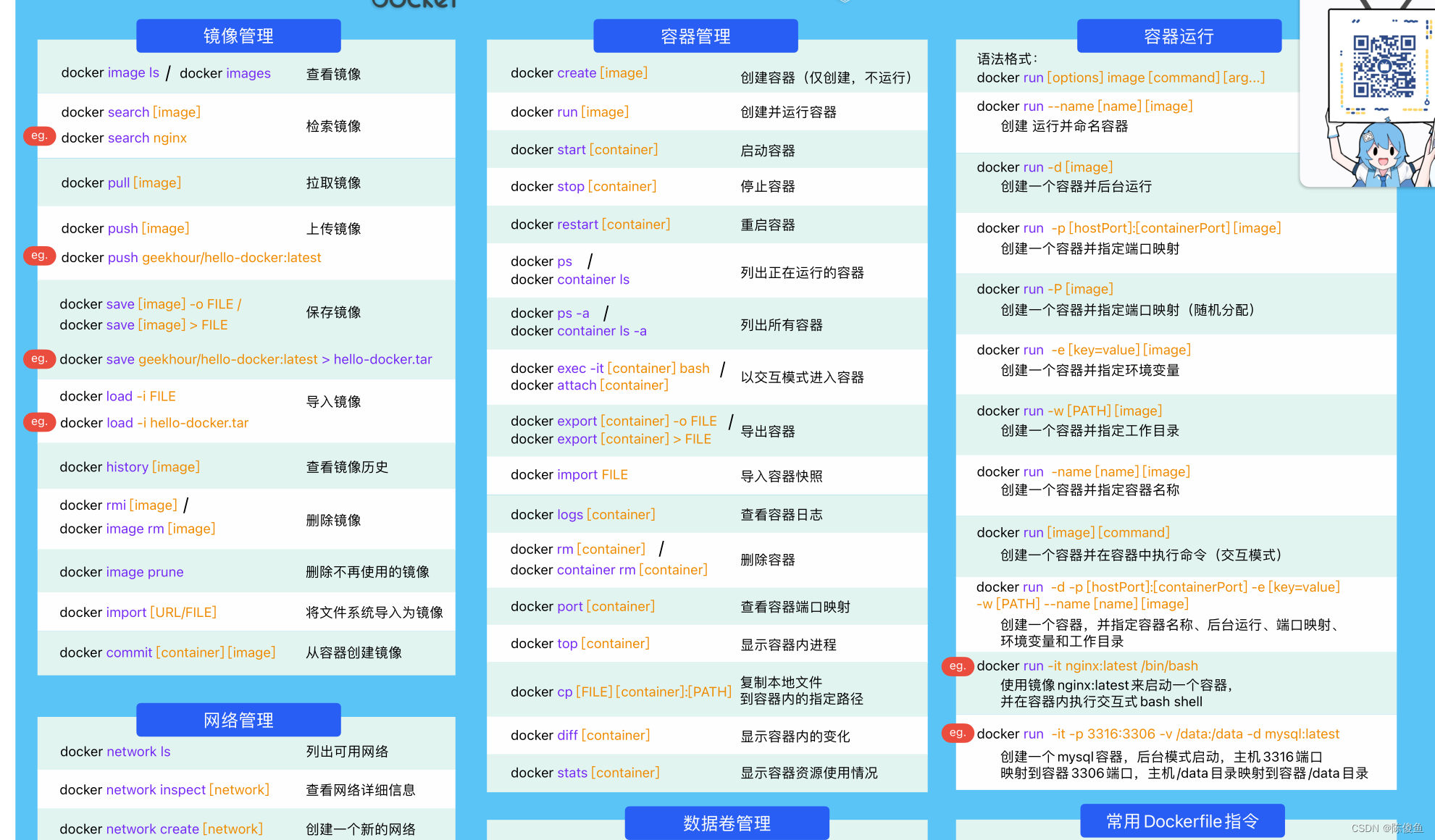Click 'docker commit [container] [image]' command
The image size is (1435, 840).
(167, 652)
